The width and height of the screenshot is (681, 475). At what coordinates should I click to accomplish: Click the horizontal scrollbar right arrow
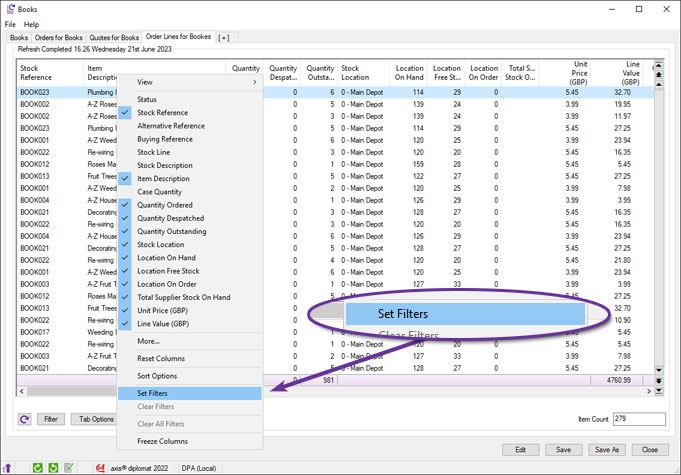click(649, 391)
